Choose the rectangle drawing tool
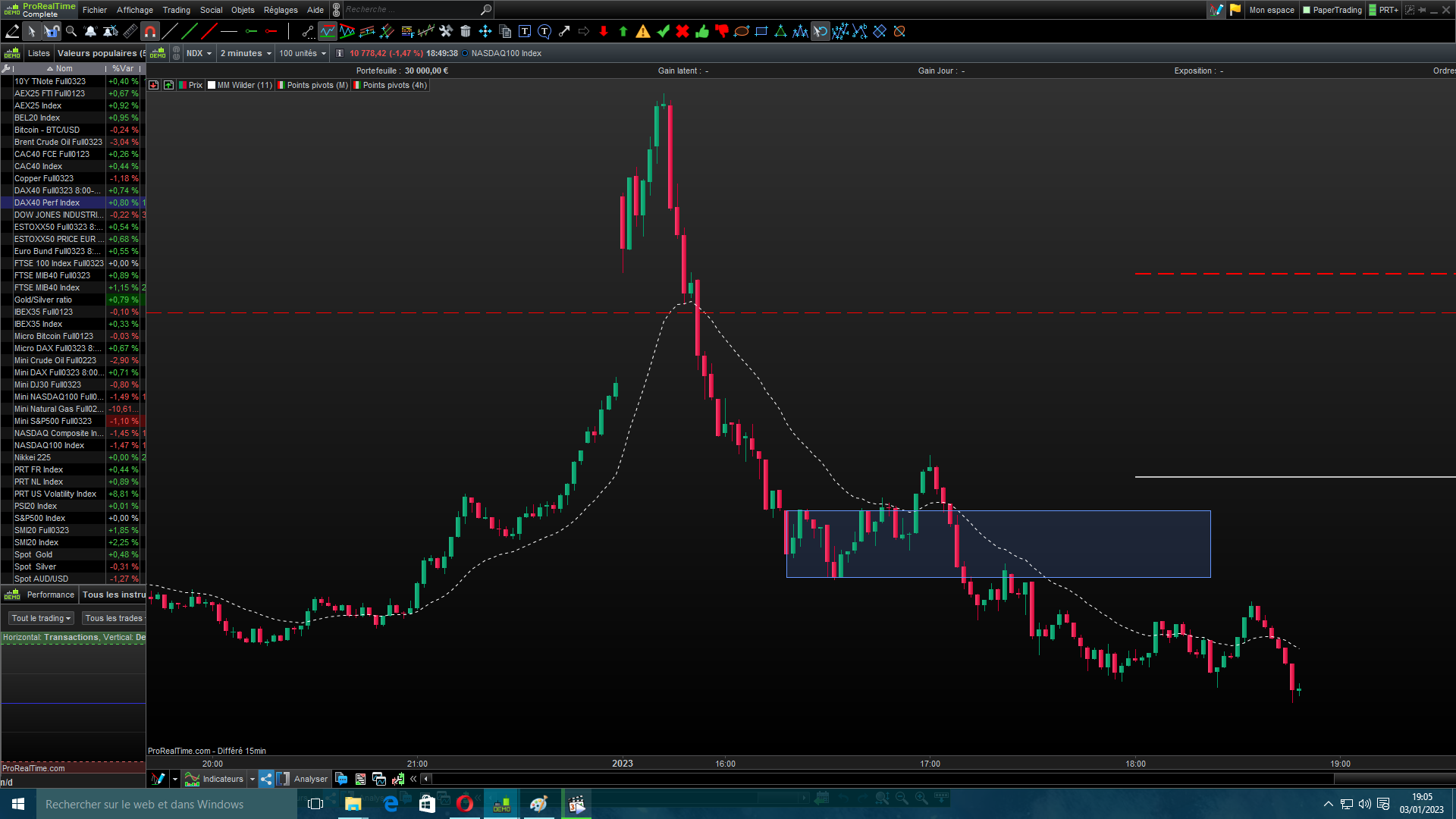 761,31
